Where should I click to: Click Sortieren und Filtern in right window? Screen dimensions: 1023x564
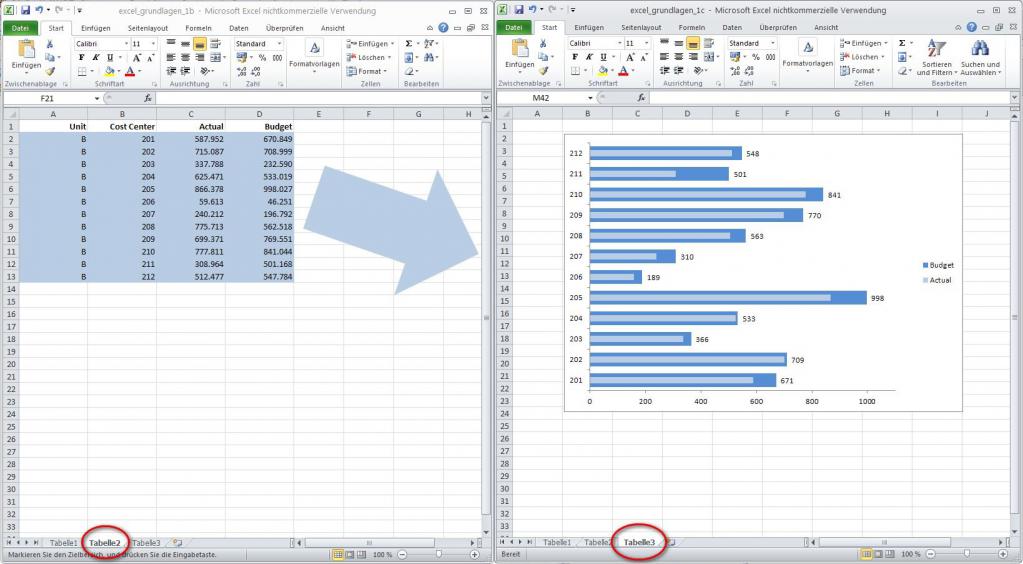coord(936,57)
